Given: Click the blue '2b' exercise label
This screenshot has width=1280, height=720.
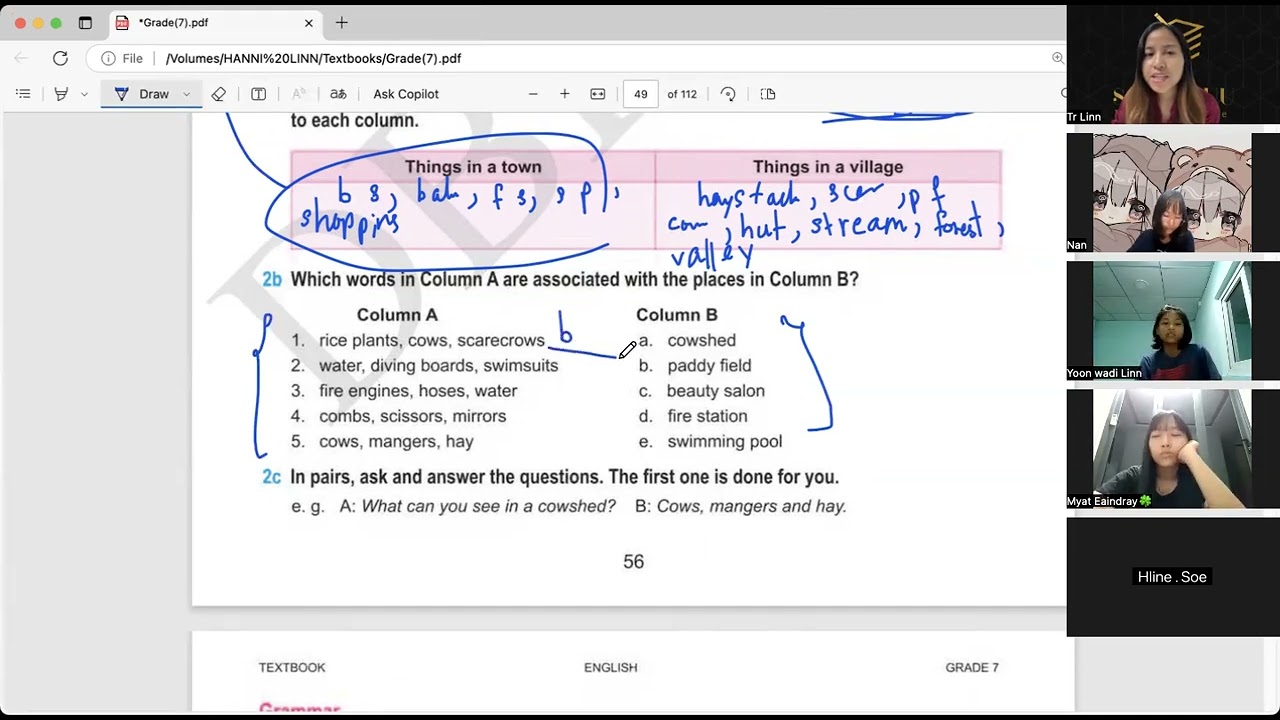Looking at the screenshot, I should tap(272, 280).
